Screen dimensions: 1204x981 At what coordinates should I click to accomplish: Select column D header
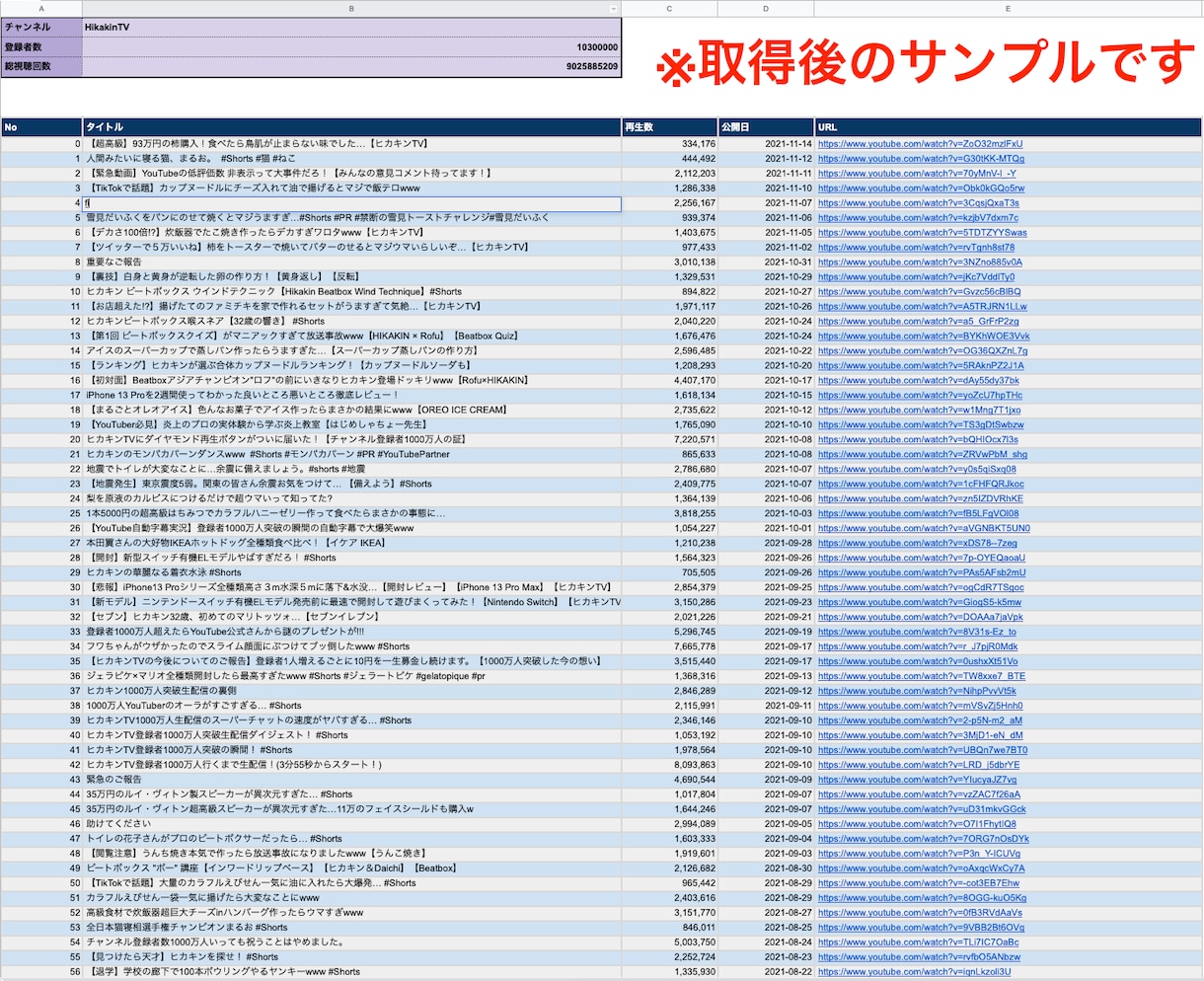tap(766, 8)
